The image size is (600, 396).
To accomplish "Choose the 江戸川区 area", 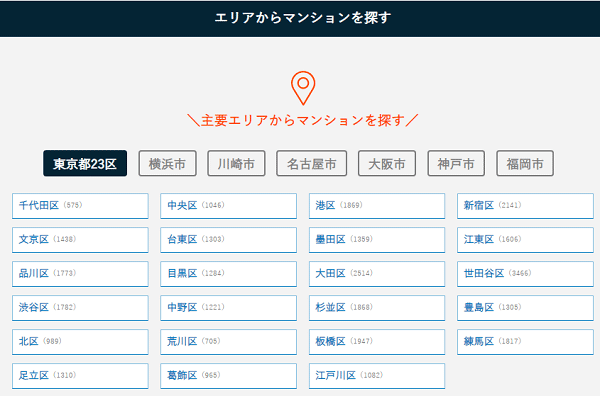I will pos(377,376).
